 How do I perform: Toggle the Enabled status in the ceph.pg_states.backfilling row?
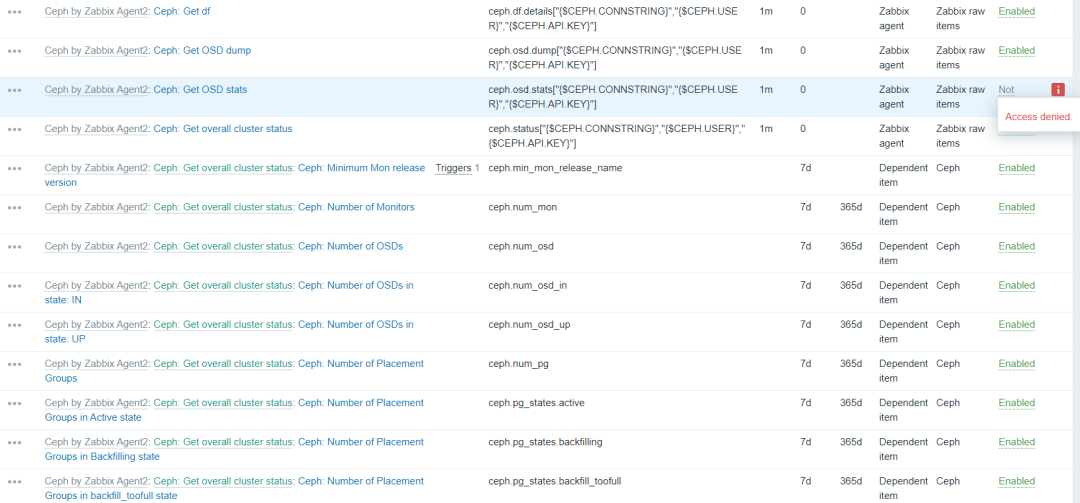(x=1017, y=442)
